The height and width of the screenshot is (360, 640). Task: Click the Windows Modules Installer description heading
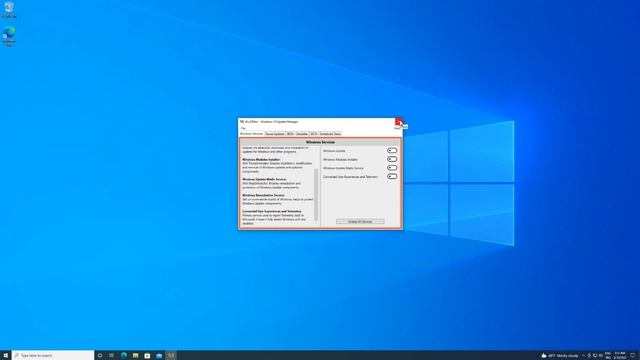[261, 160]
